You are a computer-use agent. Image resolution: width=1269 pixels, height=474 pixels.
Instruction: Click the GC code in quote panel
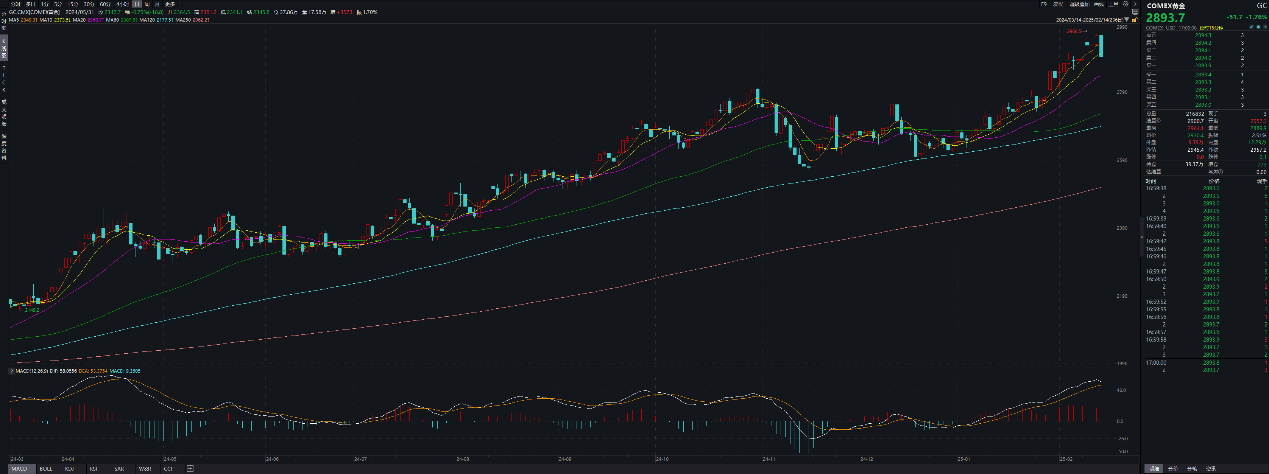pyautogui.click(x=1260, y=6)
